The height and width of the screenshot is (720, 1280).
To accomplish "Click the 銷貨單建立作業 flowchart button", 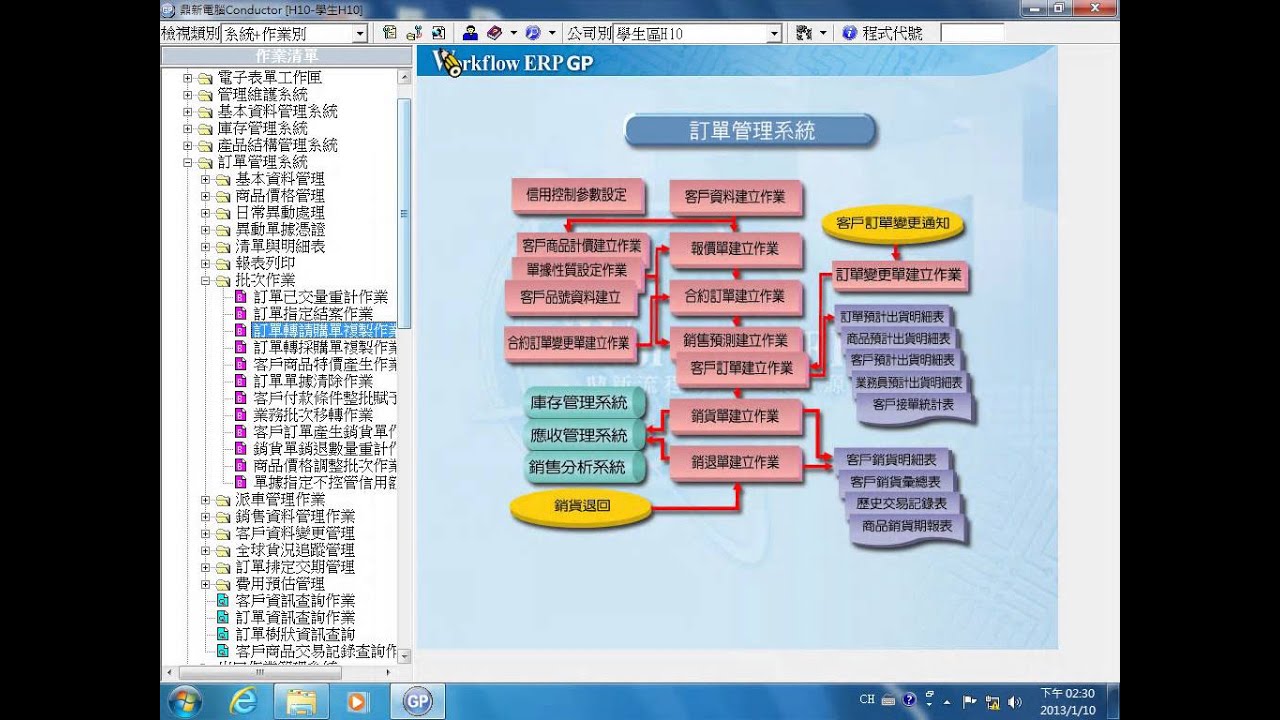I will click(x=734, y=416).
